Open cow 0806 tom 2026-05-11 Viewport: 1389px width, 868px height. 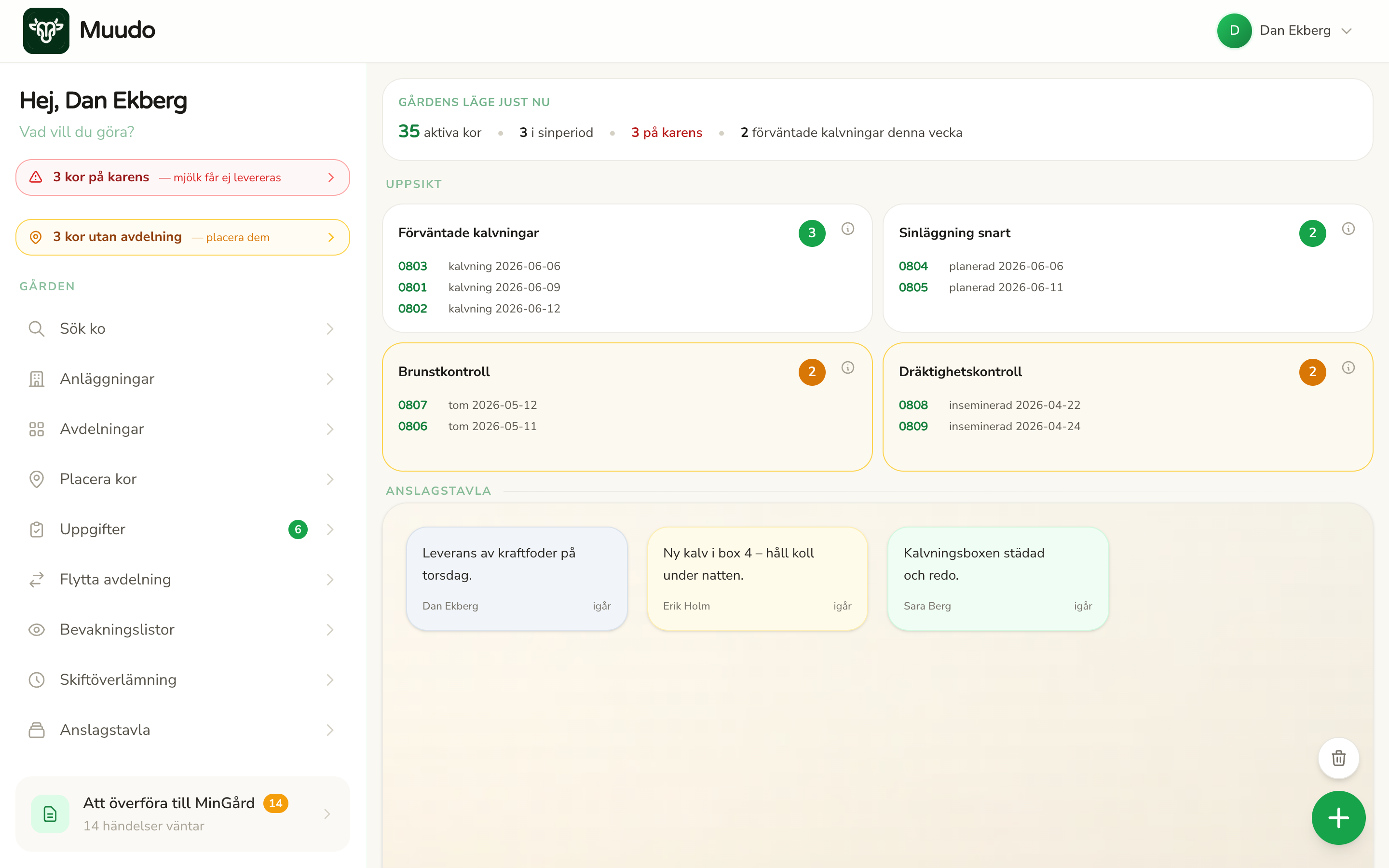tap(413, 427)
